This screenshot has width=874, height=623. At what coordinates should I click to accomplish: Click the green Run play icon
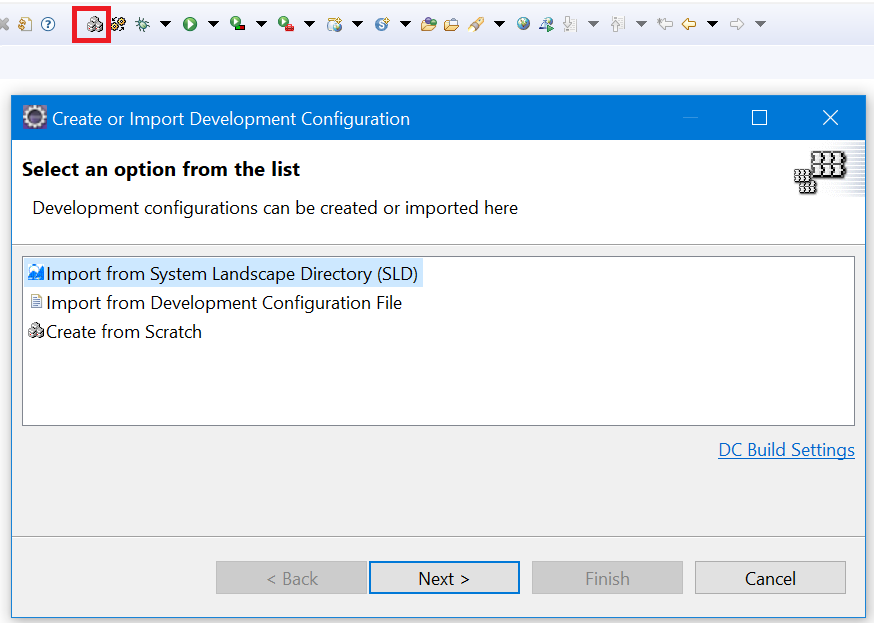click(190, 24)
